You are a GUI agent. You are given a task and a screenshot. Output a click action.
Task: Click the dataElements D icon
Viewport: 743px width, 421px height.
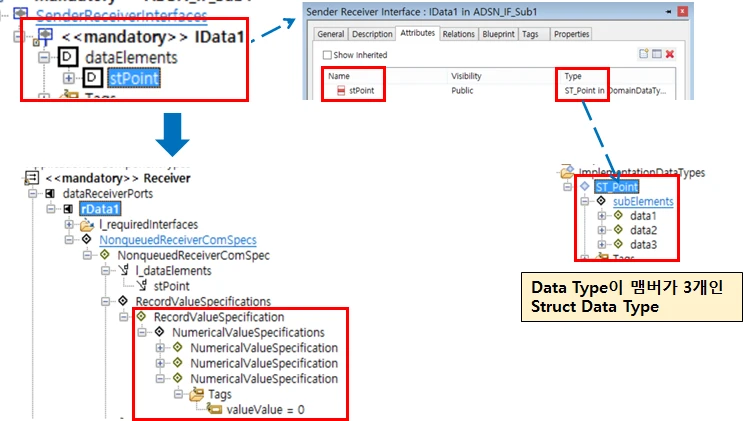pyautogui.click(x=68, y=57)
